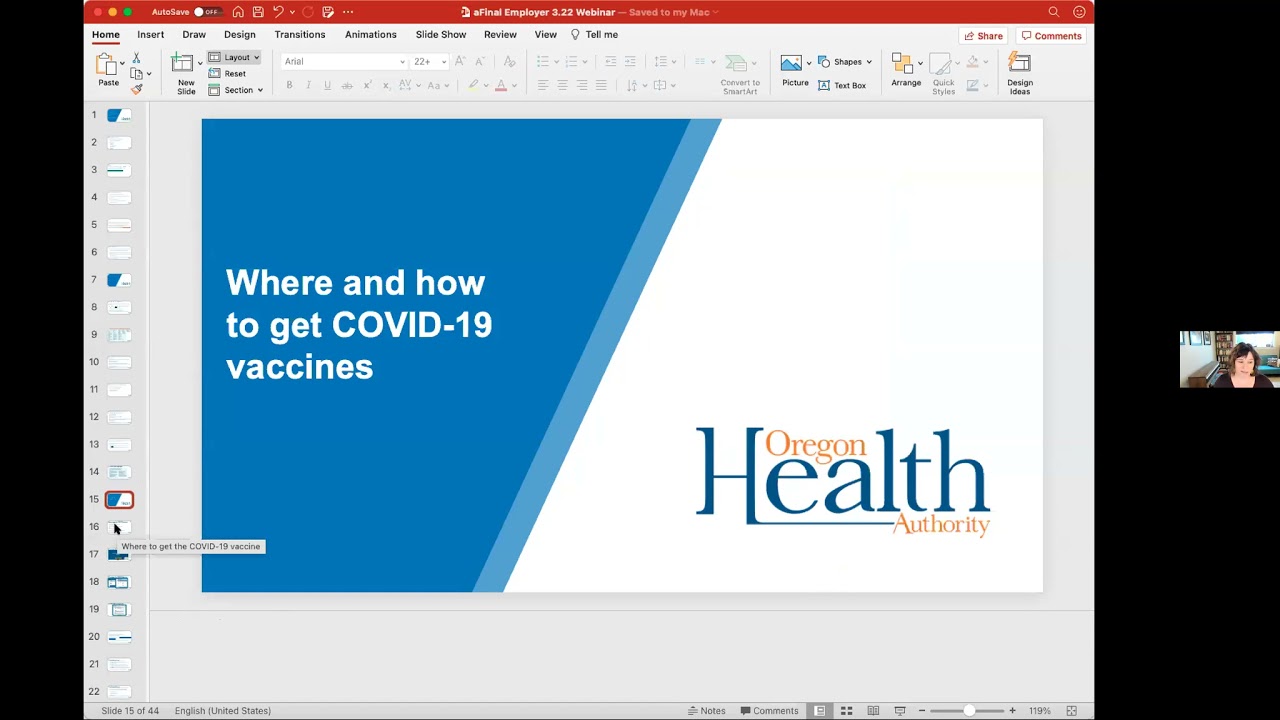The width and height of the screenshot is (1280, 720).
Task: Open Design Ideas pane
Action: pos(1020,75)
